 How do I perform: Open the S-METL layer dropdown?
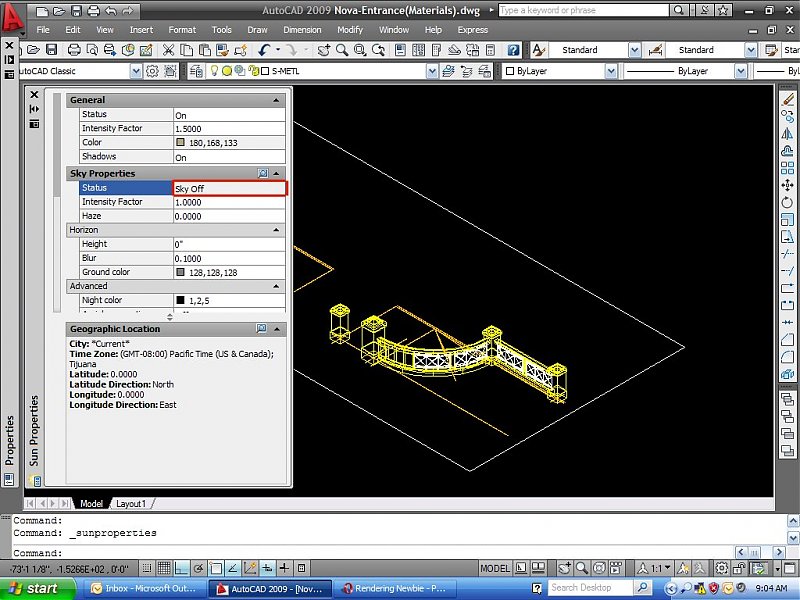(x=432, y=71)
